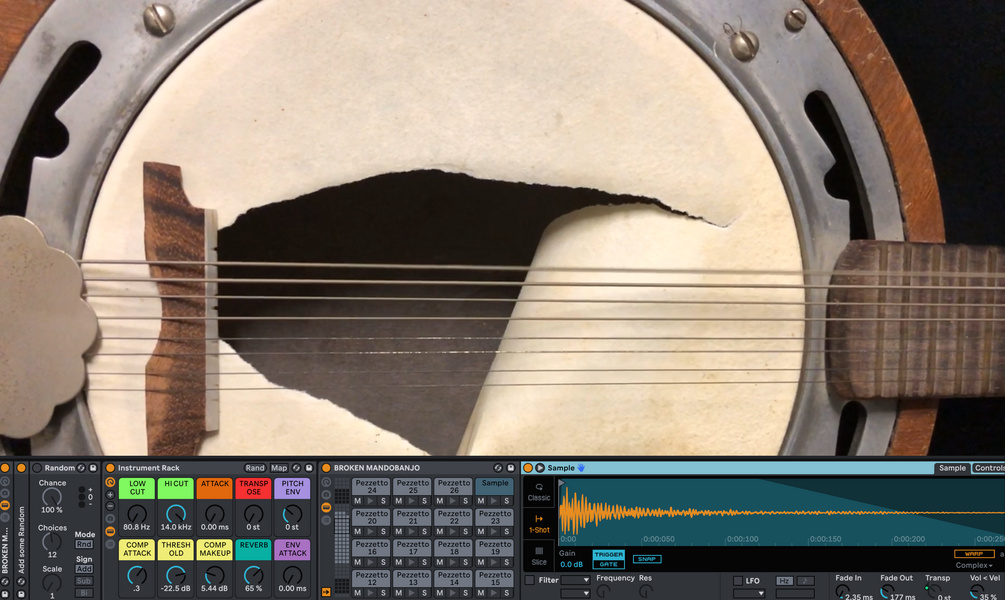Click the Random device hot-swap icon
The image size is (1005, 600).
tap(81, 468)
